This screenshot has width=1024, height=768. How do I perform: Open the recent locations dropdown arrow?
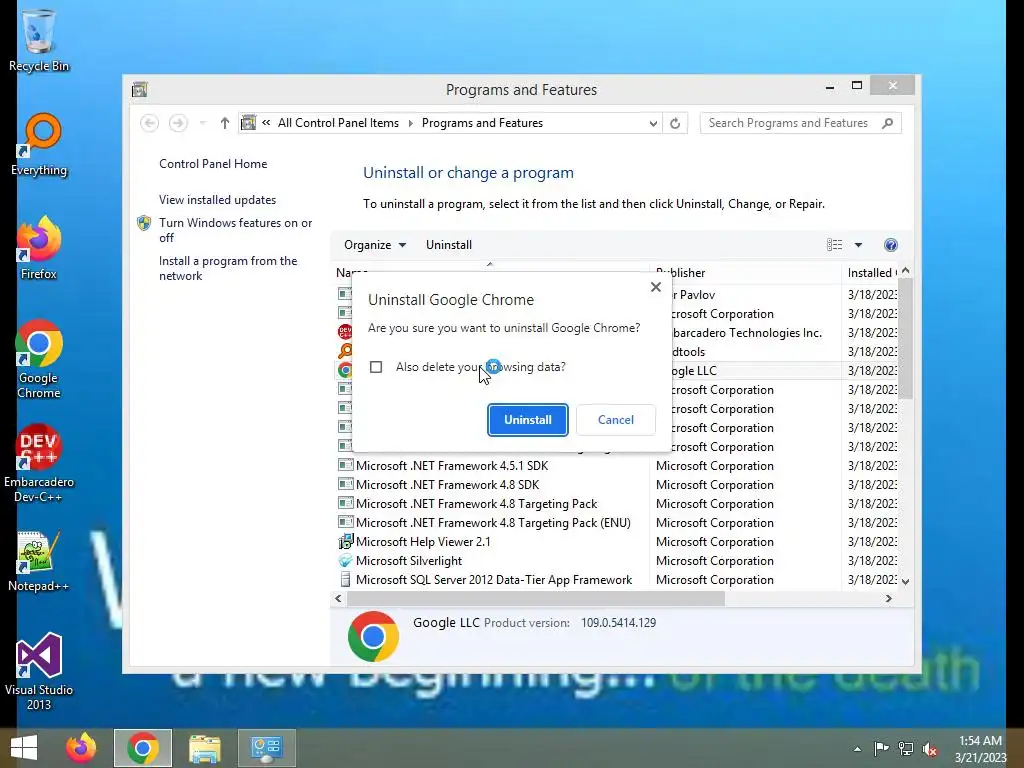coord(202,123)
